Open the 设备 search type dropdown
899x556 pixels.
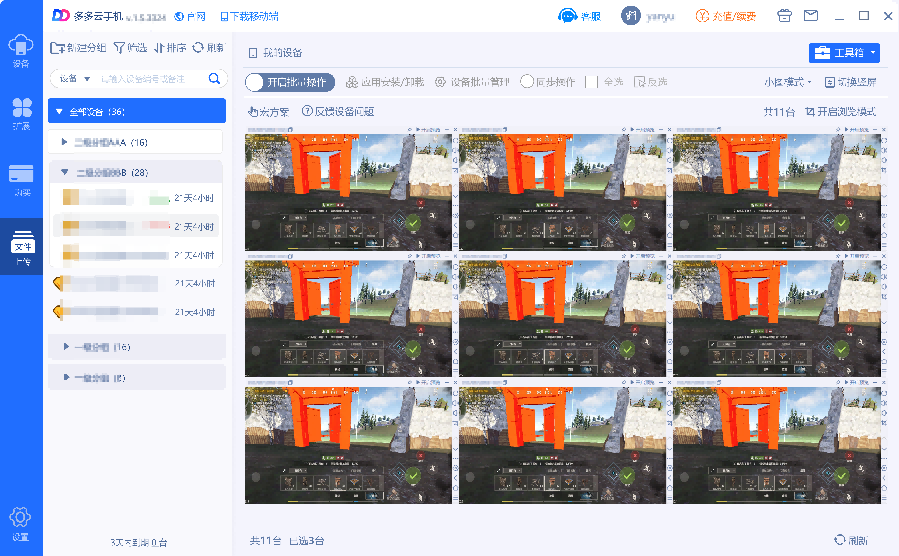pyautogui.click(x=75, y=79)
